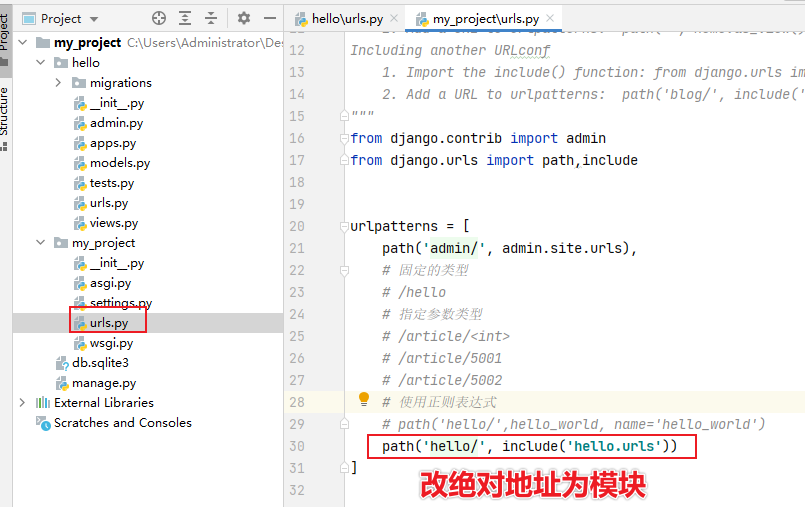The width and height of the screenshot is (805, 507).
Task: Close the my_project\urls.py tab
Action: click(550, 18)
